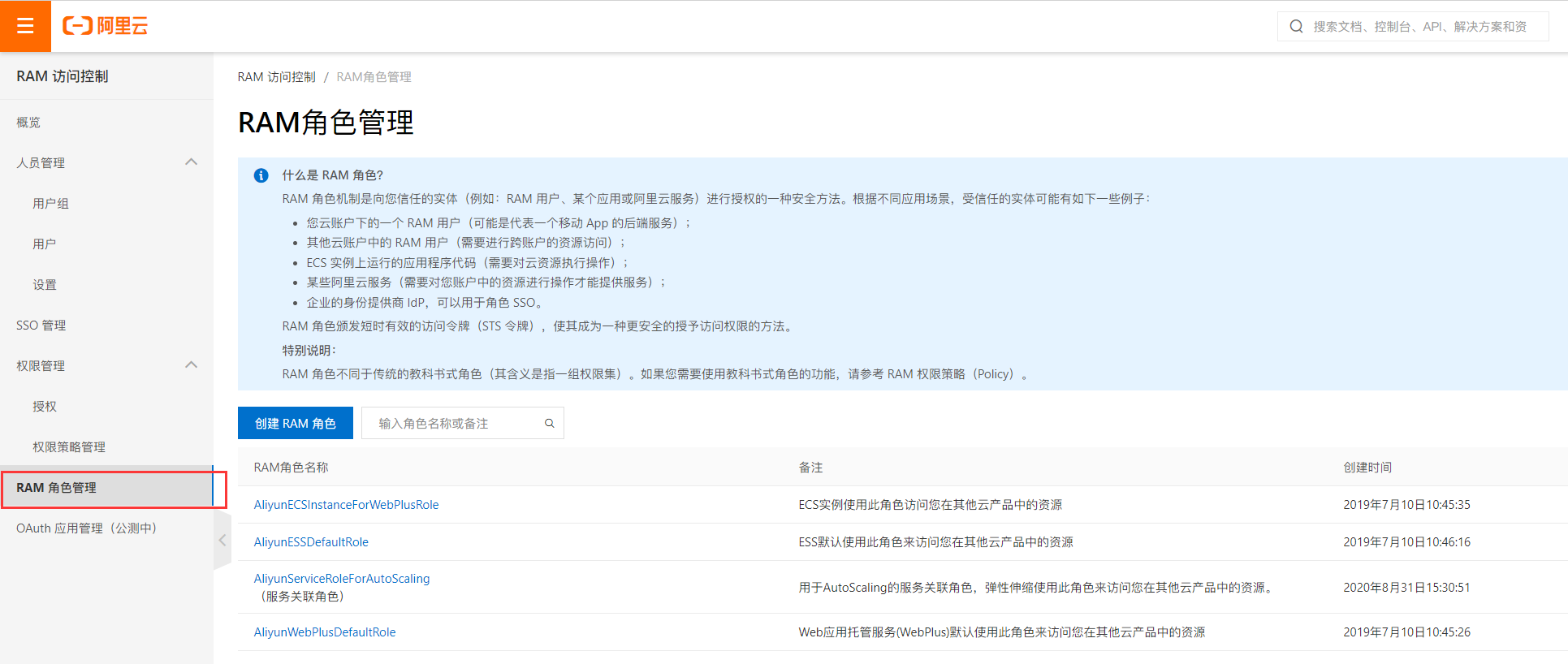Click RAM 访问控制 breadcrumb link
Viewport: 1568px width, 664px height.
(x=276, y=77)
